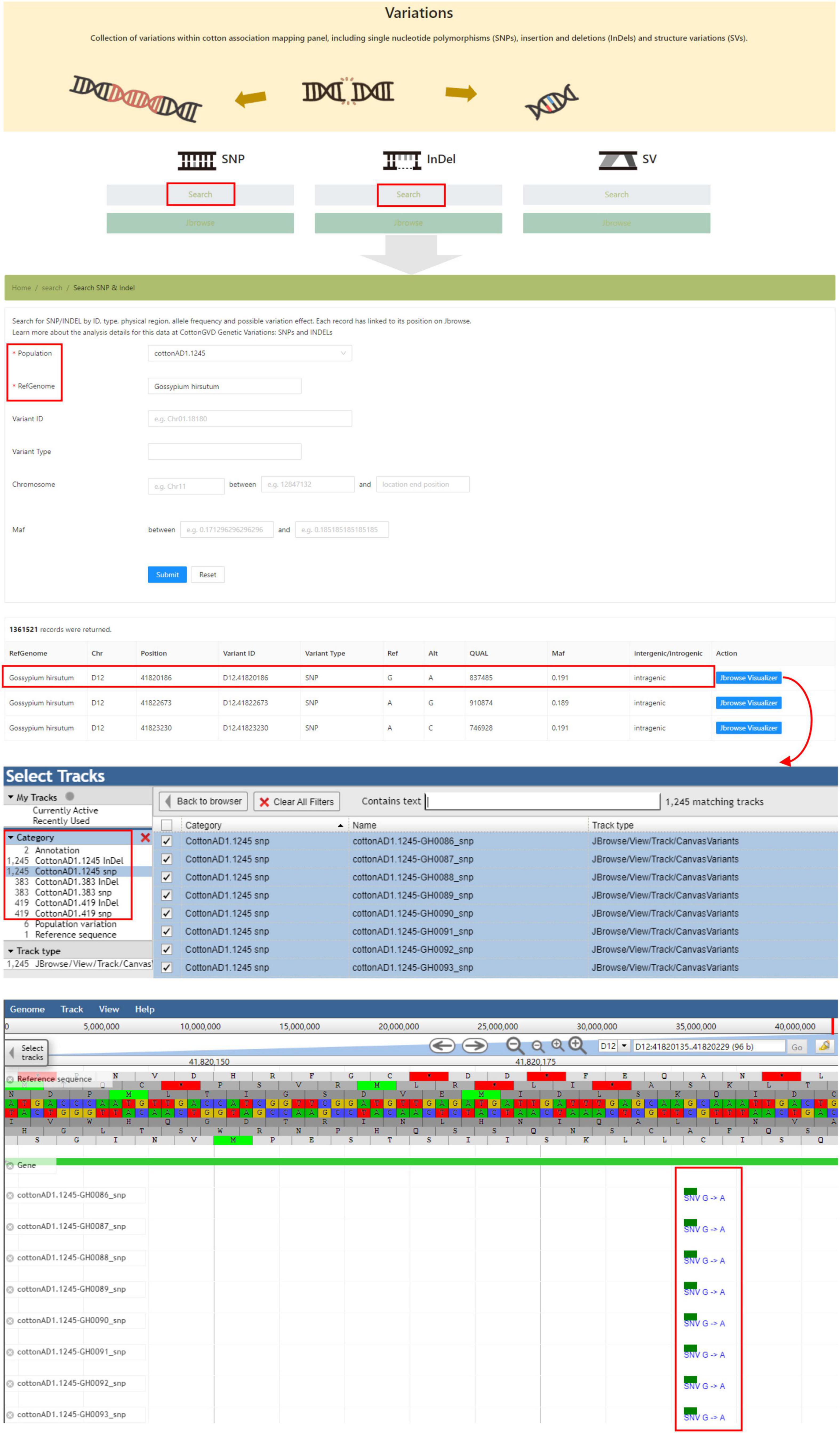Click the Clear All Filters button
Image resolution: width=840 pixels, height=1433 pixels.
point(297,802)
